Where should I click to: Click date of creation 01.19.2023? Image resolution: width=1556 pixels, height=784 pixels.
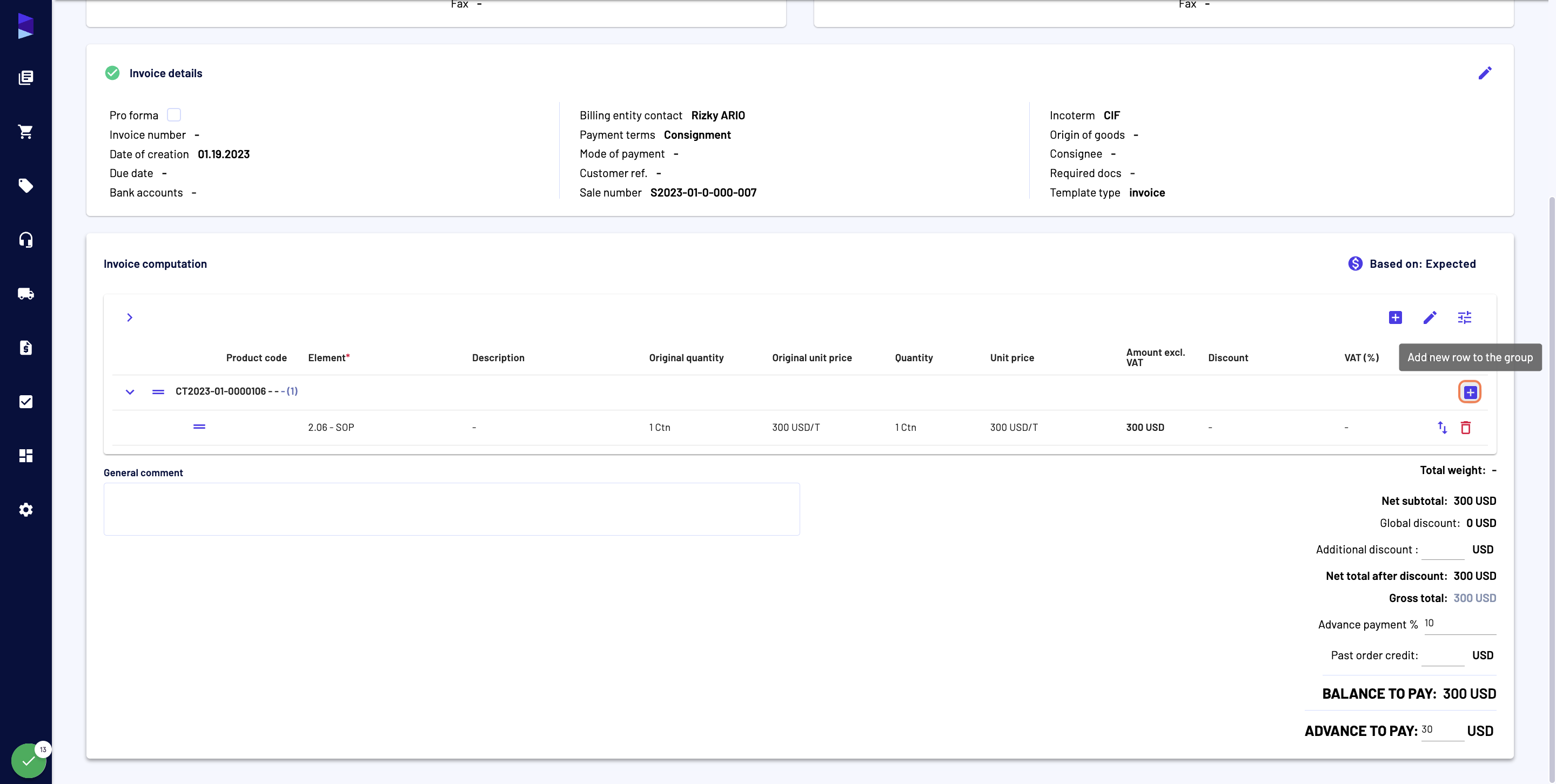(x=224, y=154)
